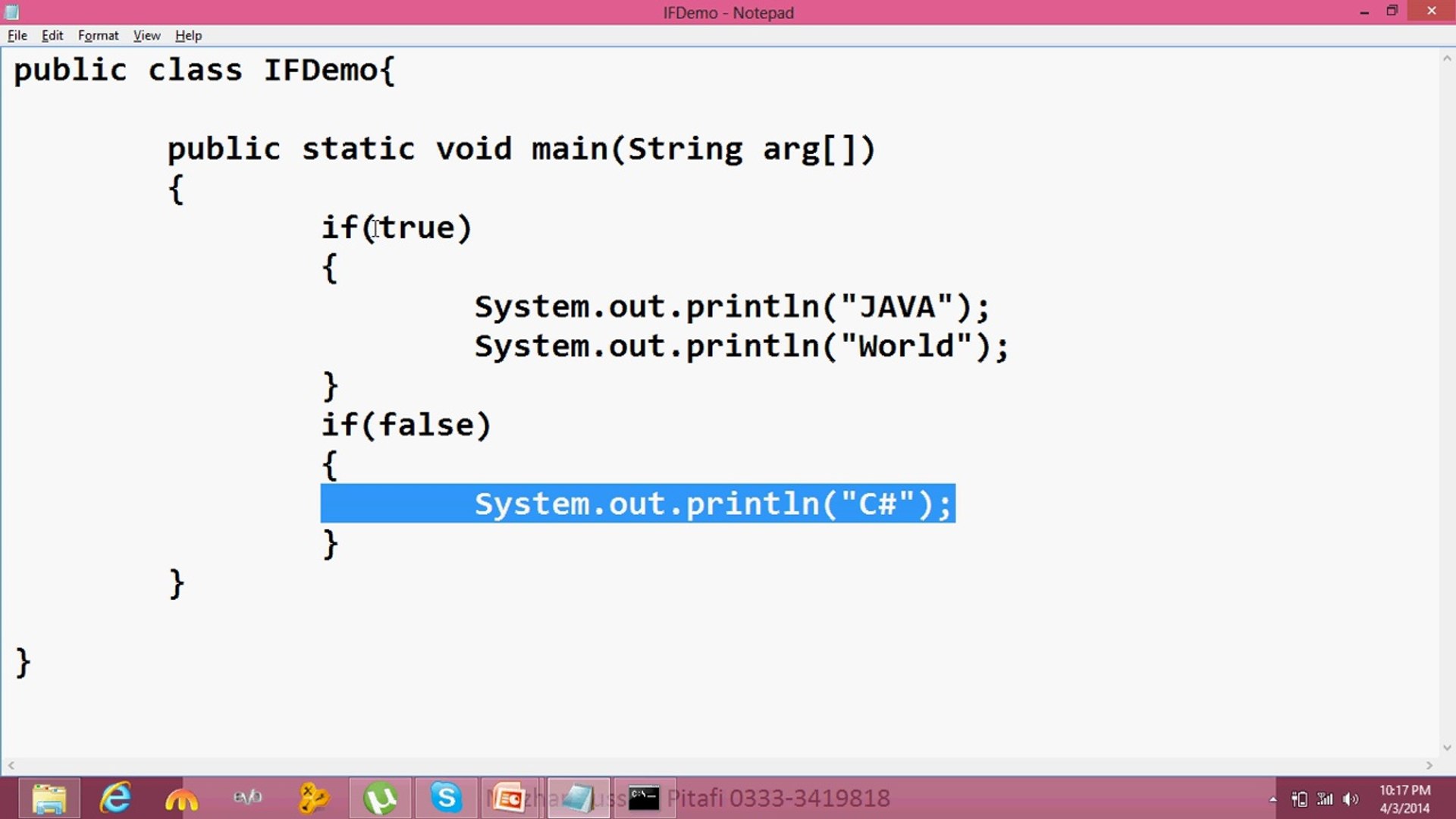
Task: Open Skype from the taskbar
Action: [447, 799]
